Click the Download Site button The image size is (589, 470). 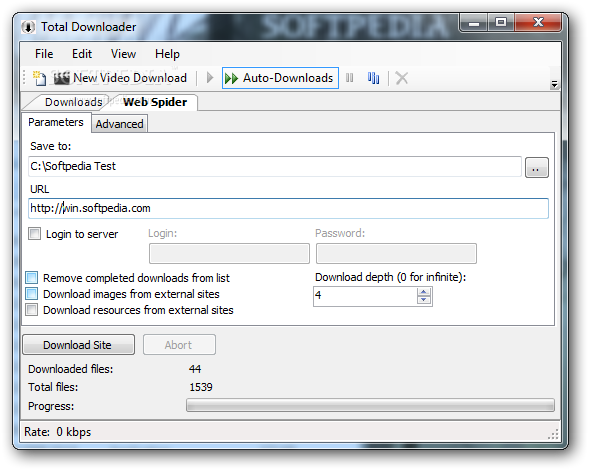(79, 345)
